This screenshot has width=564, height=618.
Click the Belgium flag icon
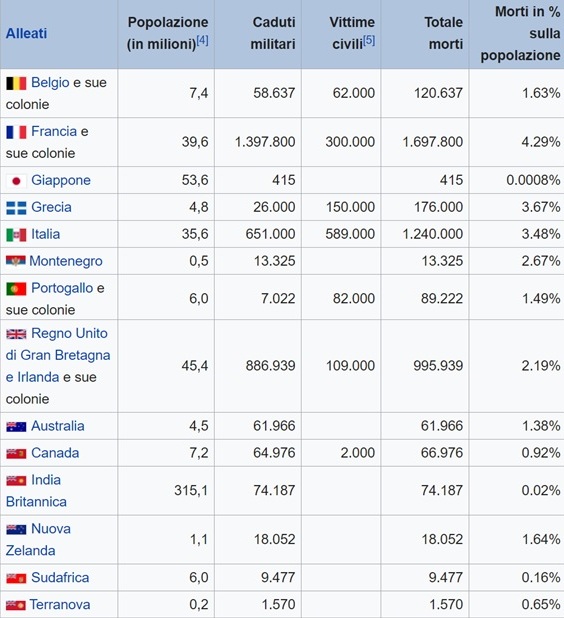[16, 83]
